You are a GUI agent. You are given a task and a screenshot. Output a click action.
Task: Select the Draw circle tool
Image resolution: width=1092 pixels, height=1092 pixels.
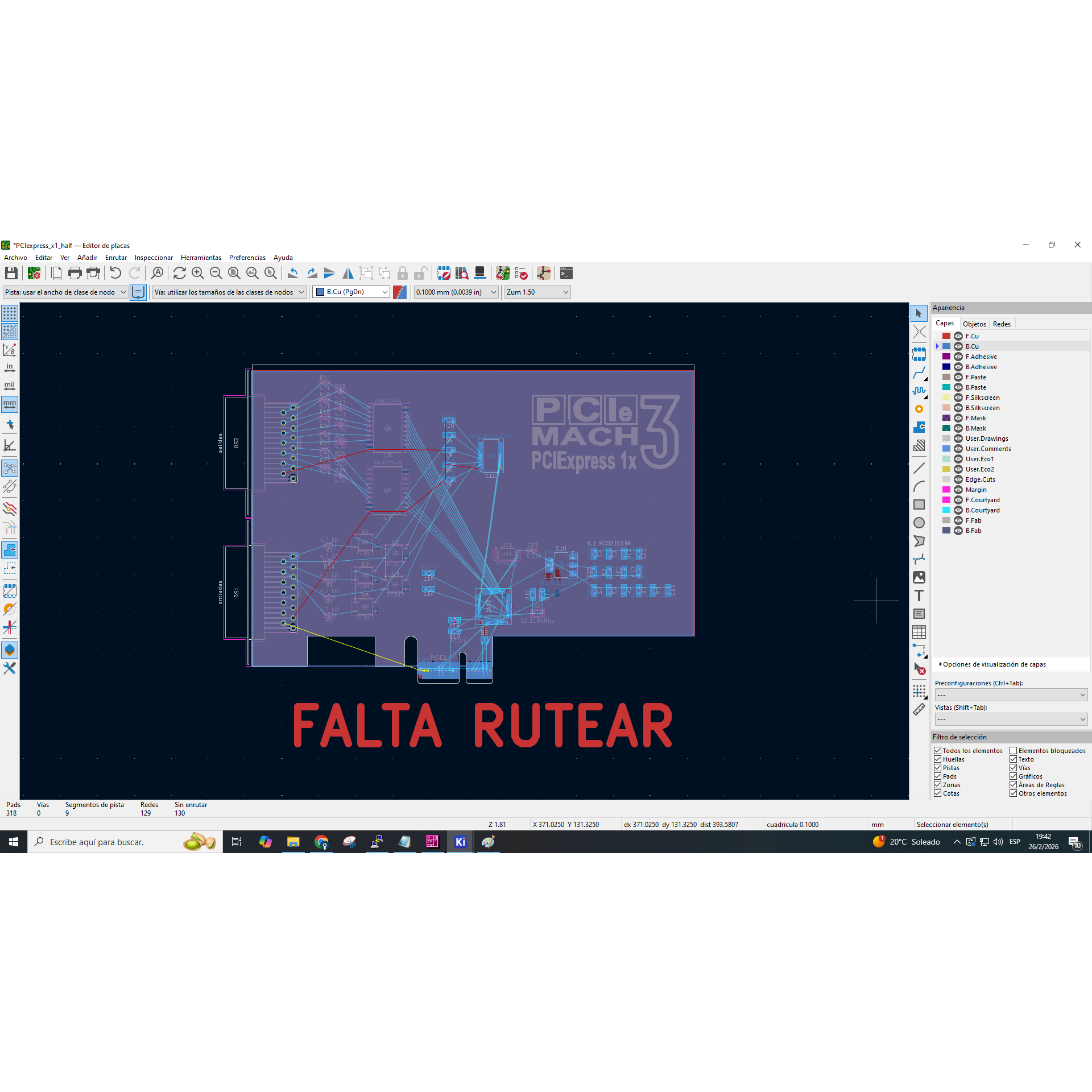click(x=919, y=523)
